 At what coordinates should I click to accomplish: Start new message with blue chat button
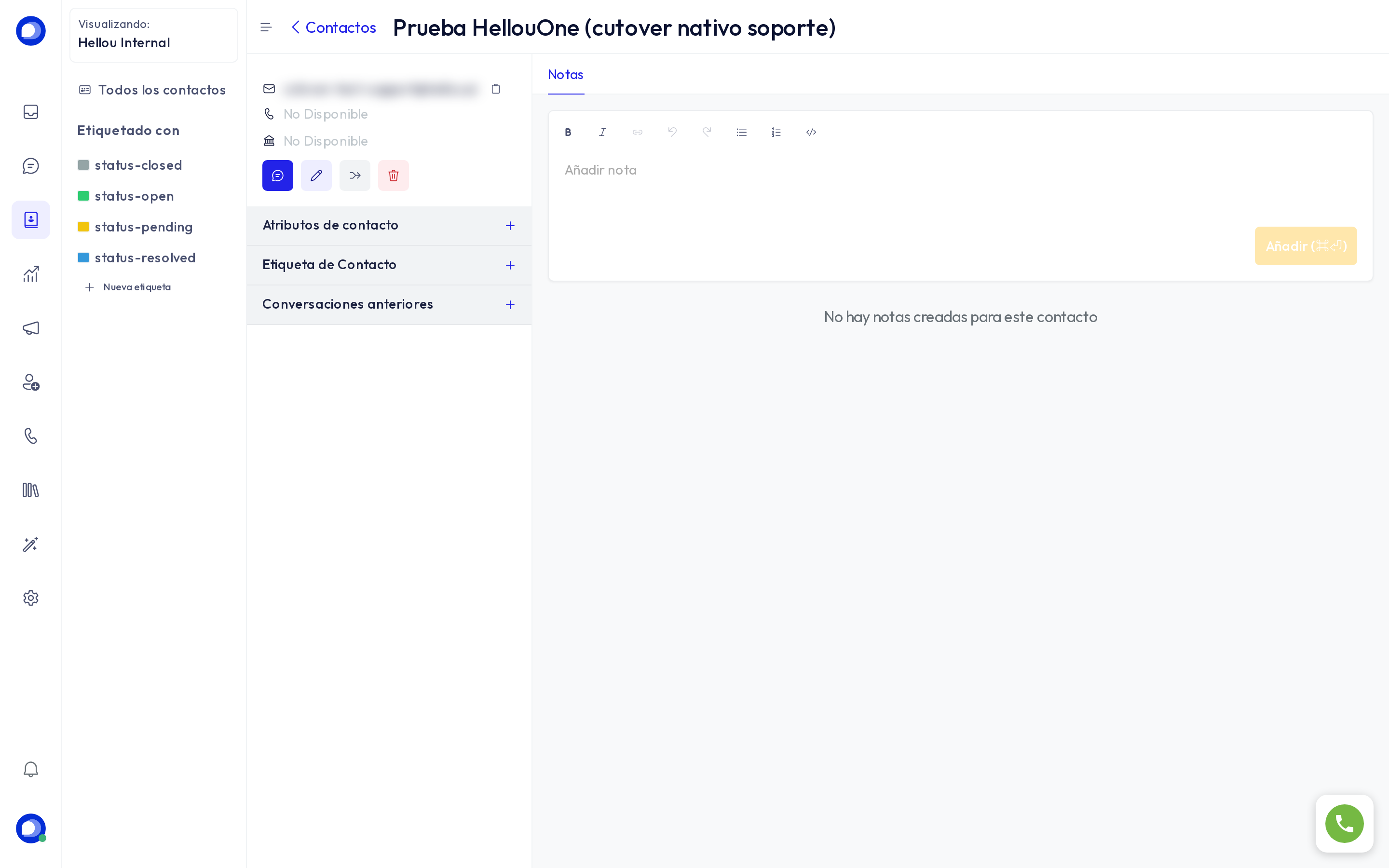pyautogui.click(x=278, y=176)
